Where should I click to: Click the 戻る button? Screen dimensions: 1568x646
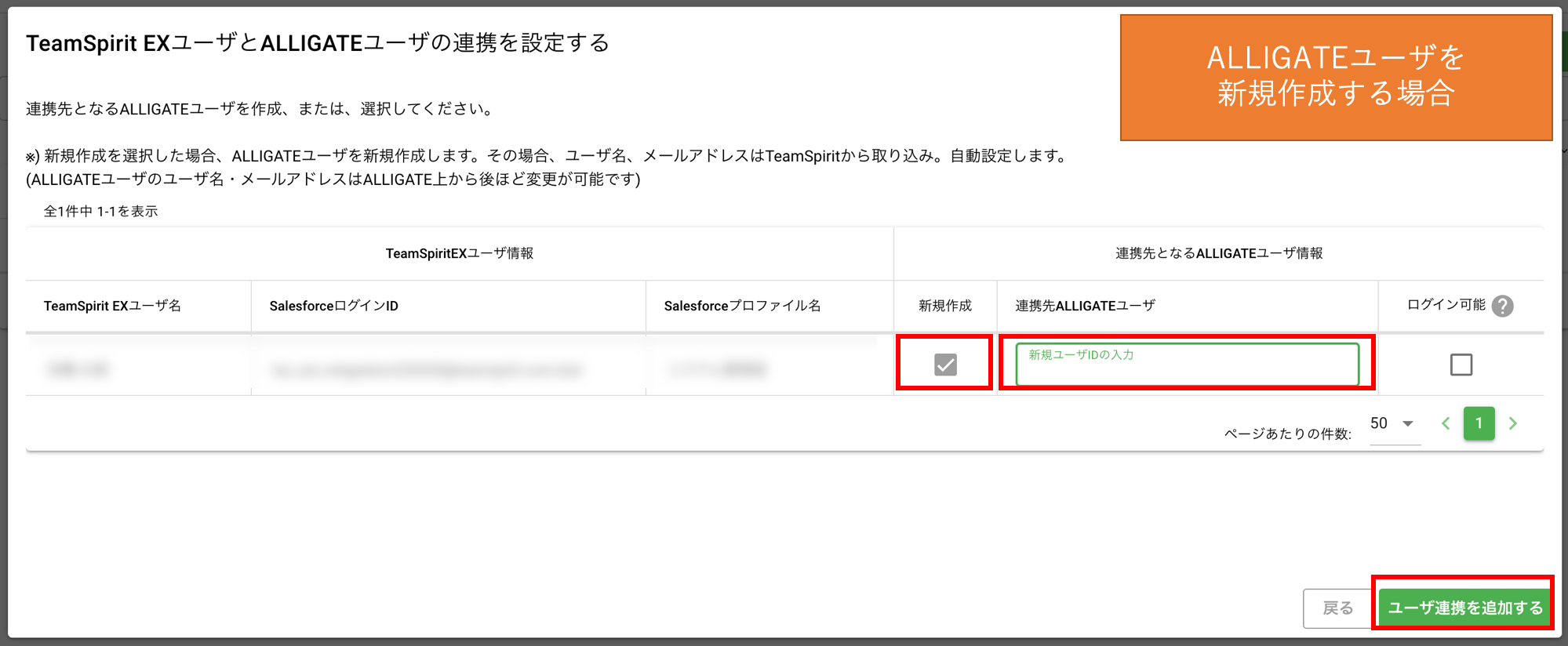click(x=1337, y=608)
